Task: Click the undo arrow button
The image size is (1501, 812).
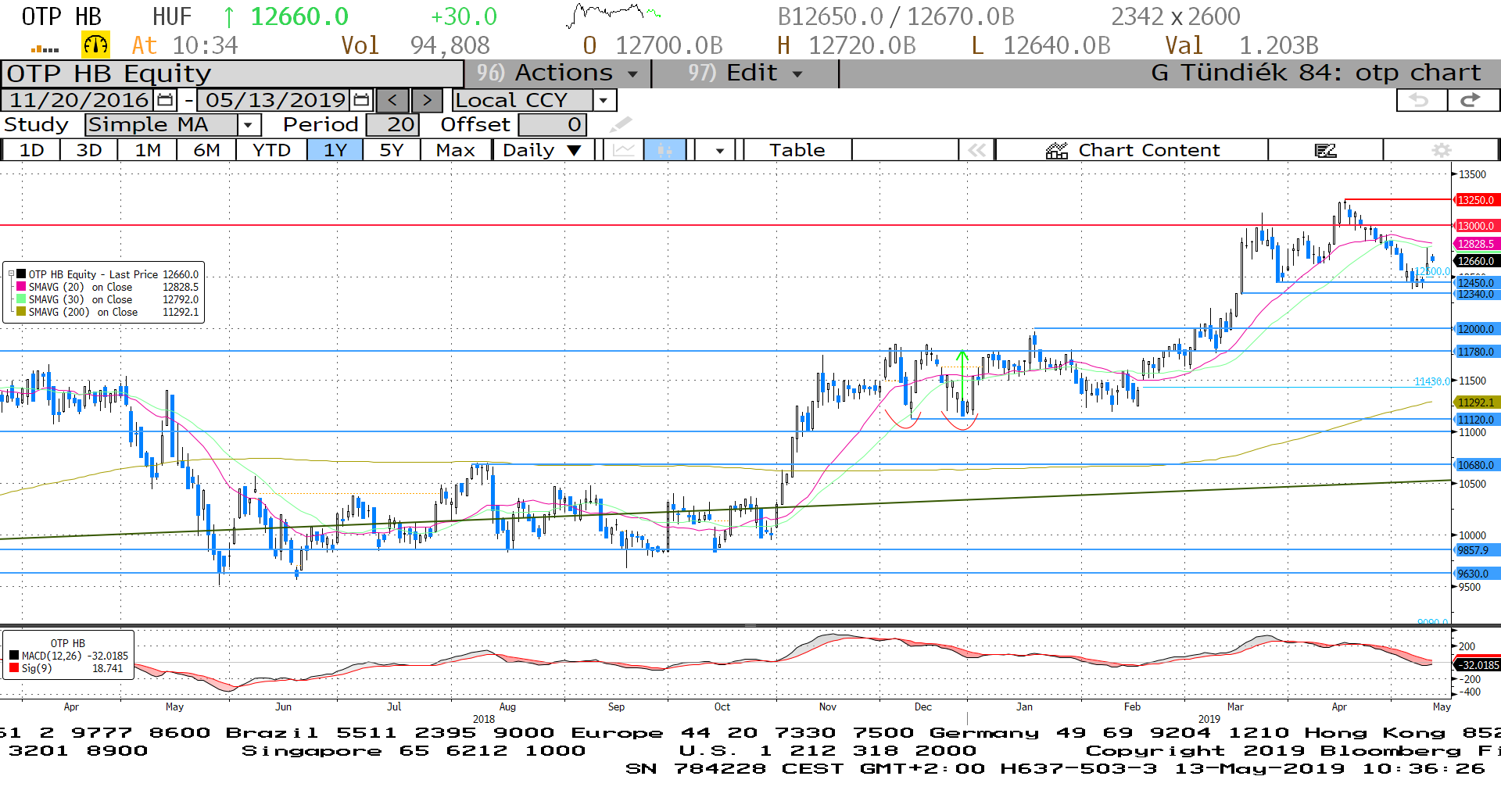Action: [x=1421, y=100]
